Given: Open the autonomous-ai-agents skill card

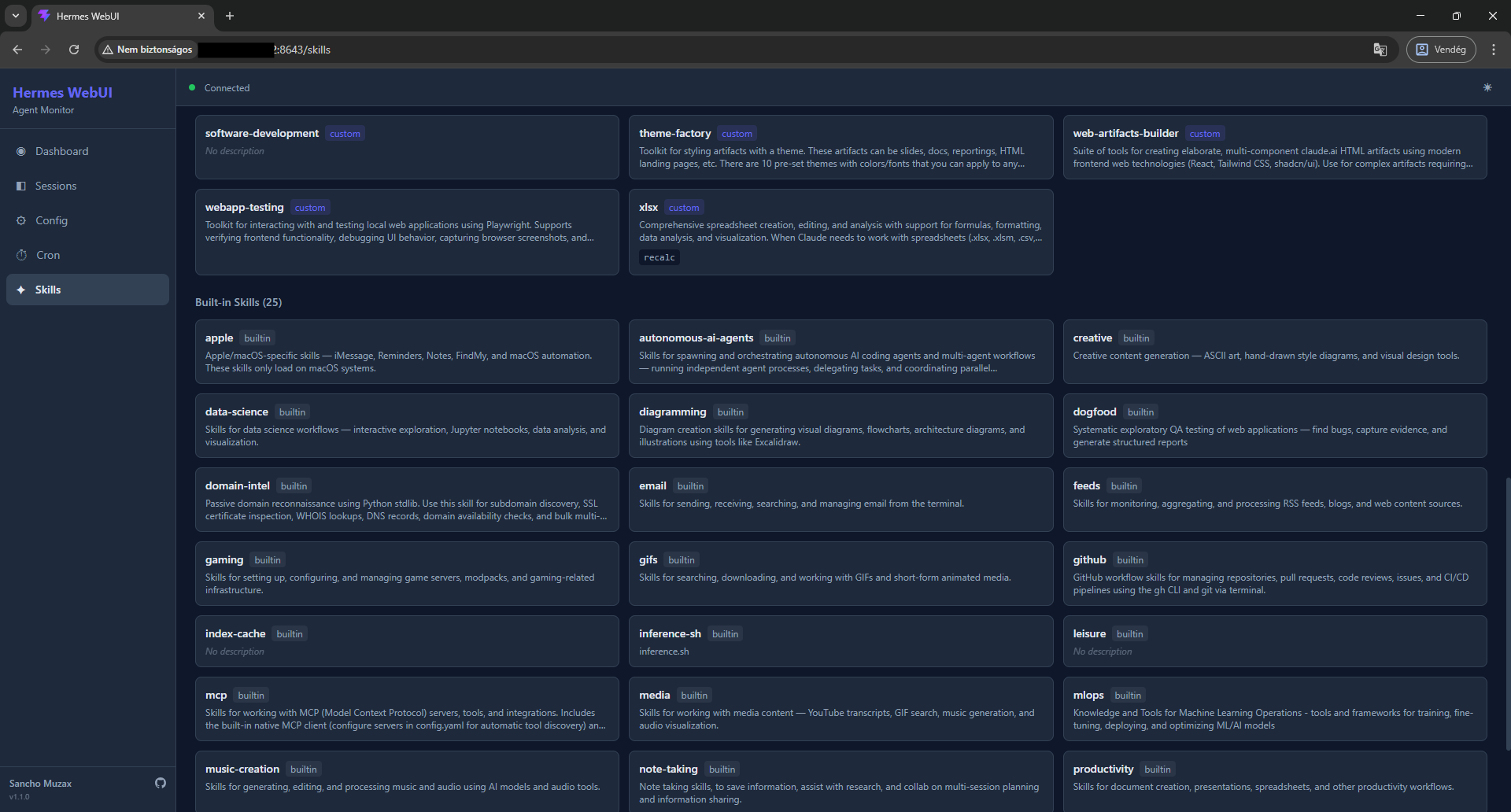Looking at the screenshot, I should click(840, 352).
